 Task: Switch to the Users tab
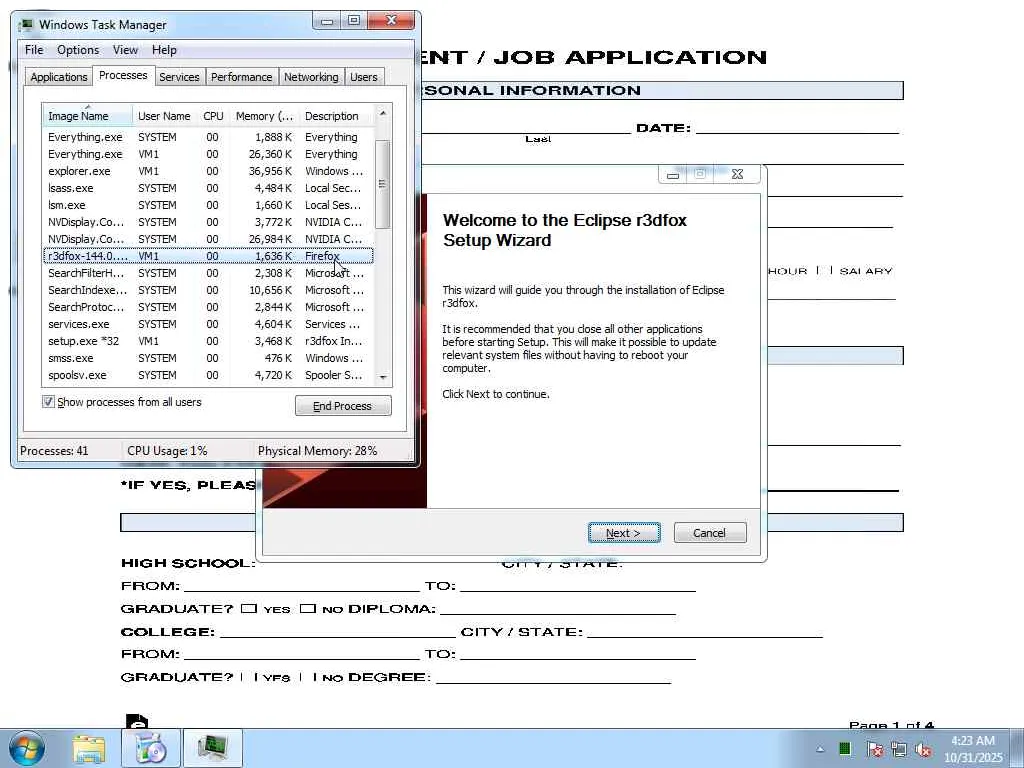point(363,76)
